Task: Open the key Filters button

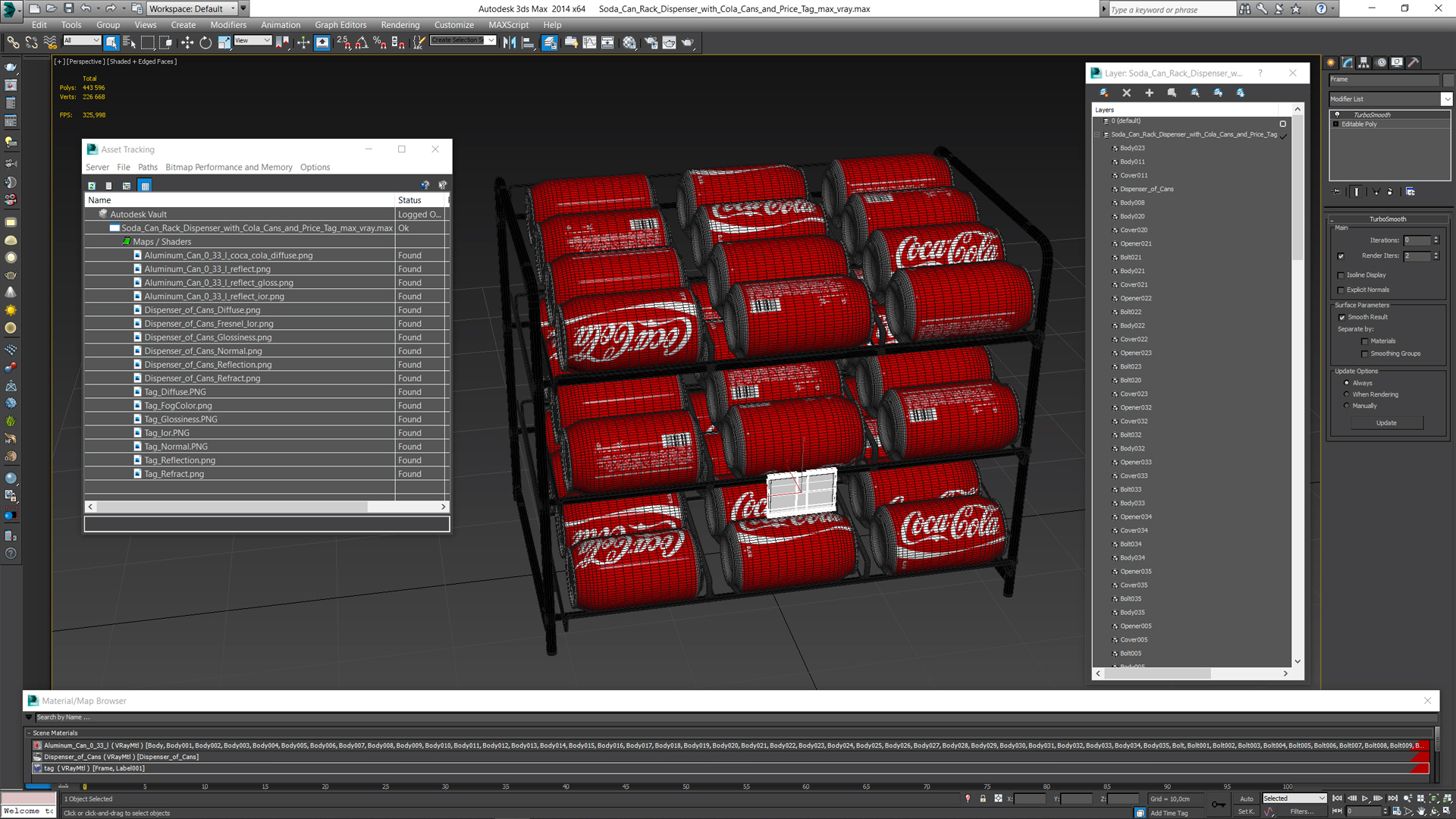Action: [1301, 811]
